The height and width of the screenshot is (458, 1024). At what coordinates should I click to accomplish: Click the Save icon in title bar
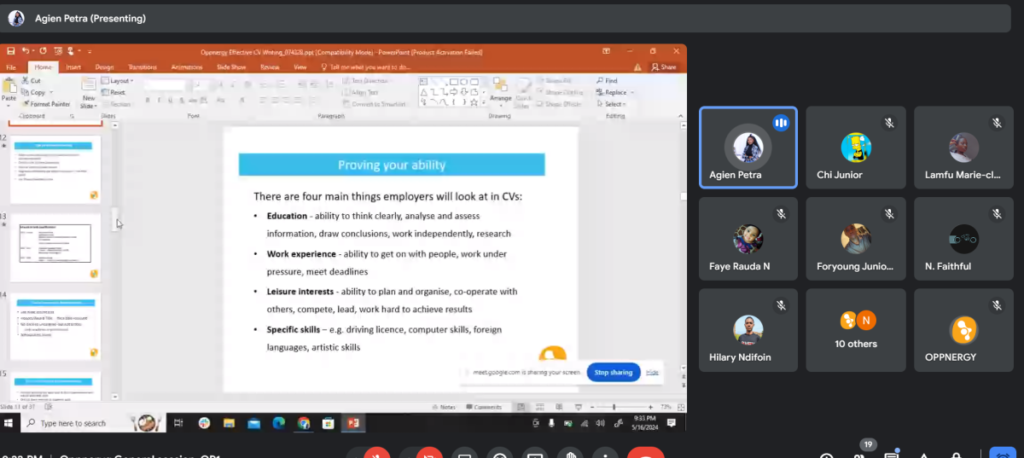click(10, 50)
